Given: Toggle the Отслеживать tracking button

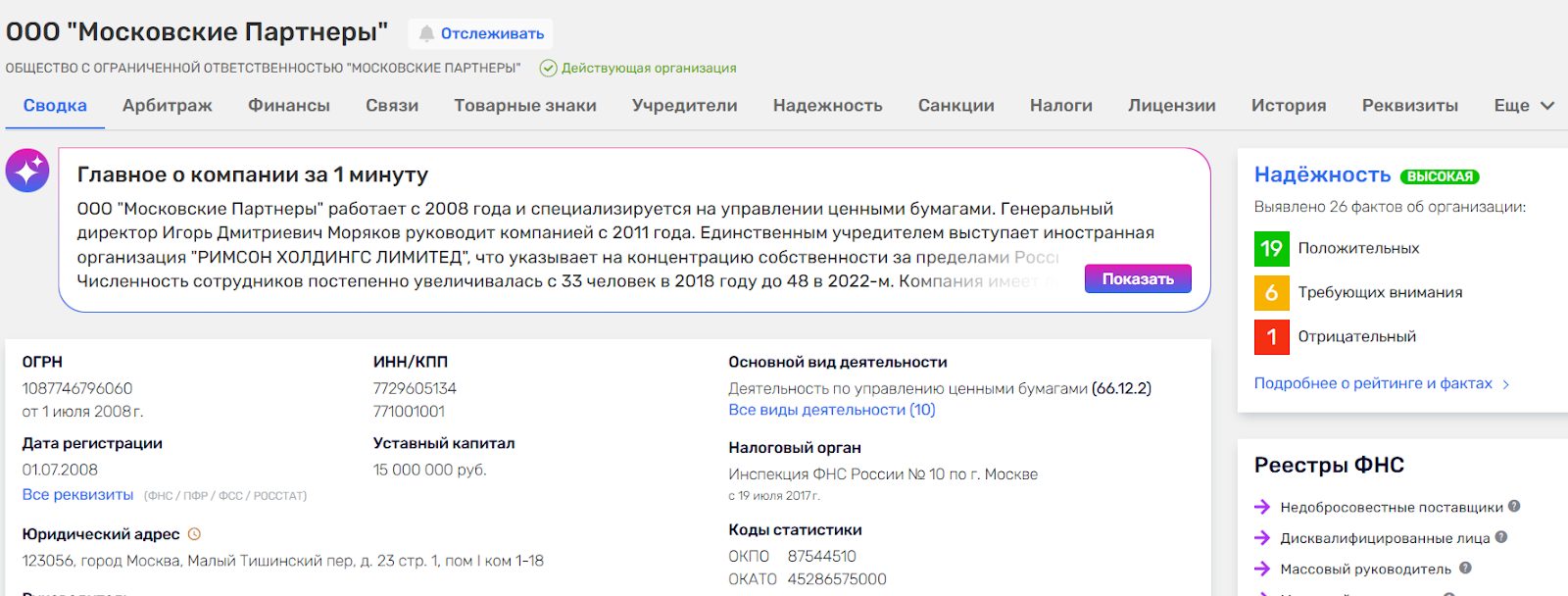Looking at the screenshot, I should [480, 33].
